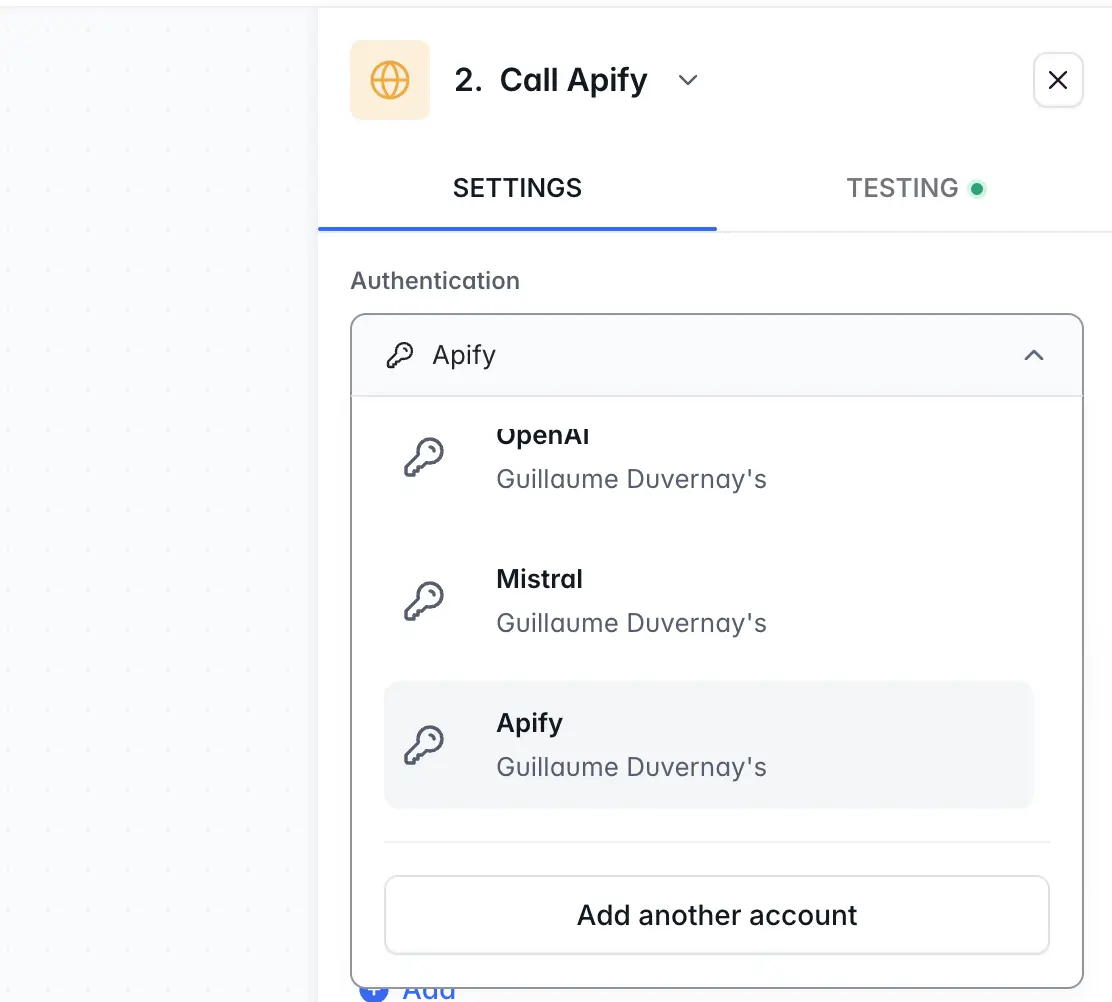Switch to the SETTINGS tab

coord(517,189)
